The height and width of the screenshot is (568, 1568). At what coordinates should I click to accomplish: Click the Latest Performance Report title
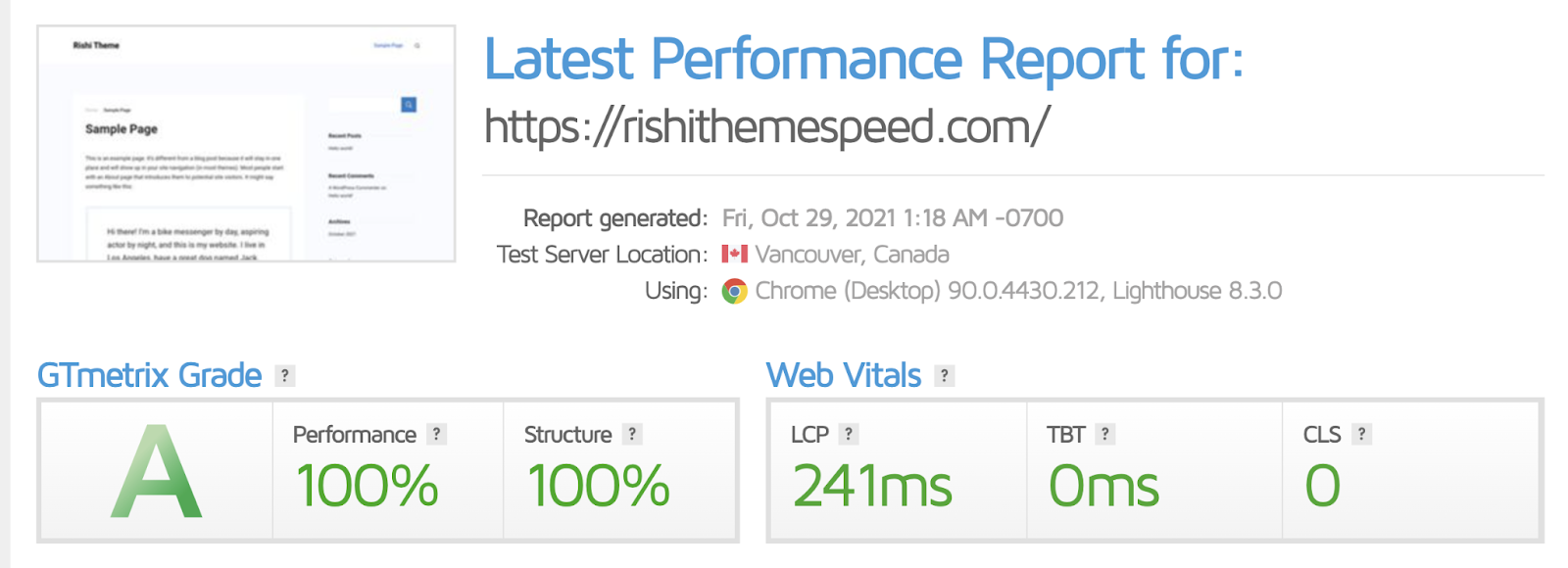[864, 59]
